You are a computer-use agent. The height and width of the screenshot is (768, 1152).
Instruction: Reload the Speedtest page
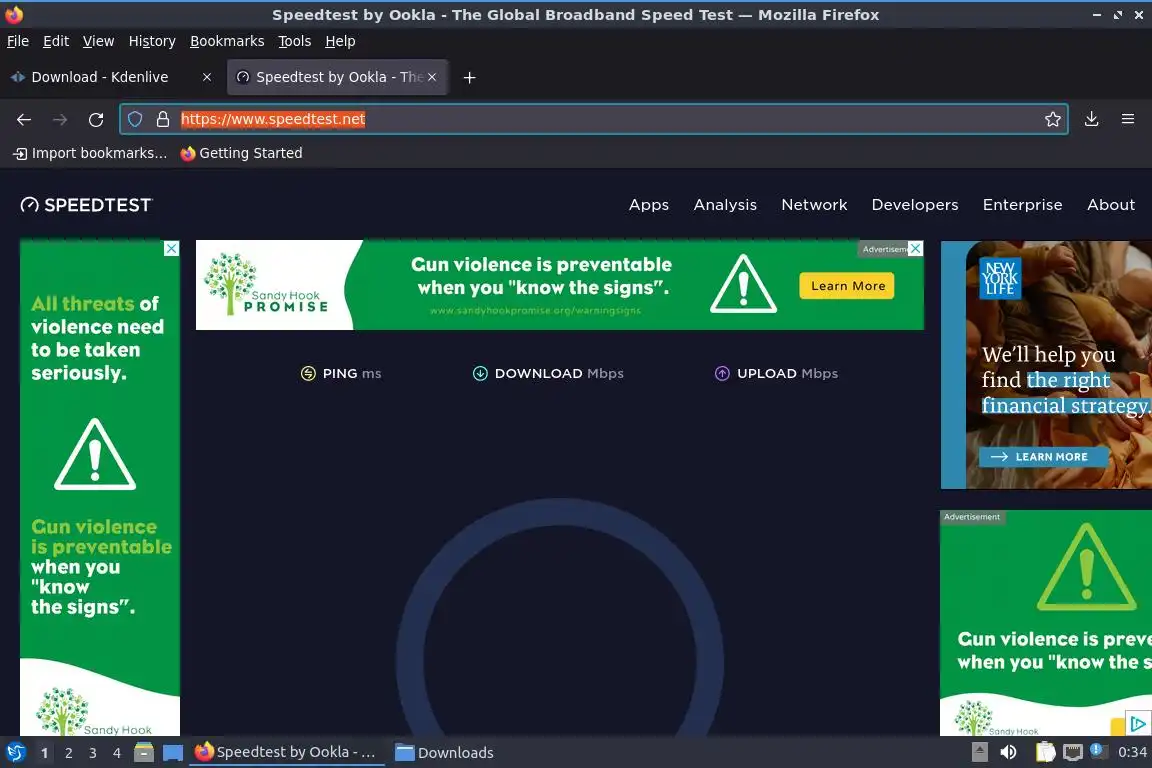(x=96, y=119)
